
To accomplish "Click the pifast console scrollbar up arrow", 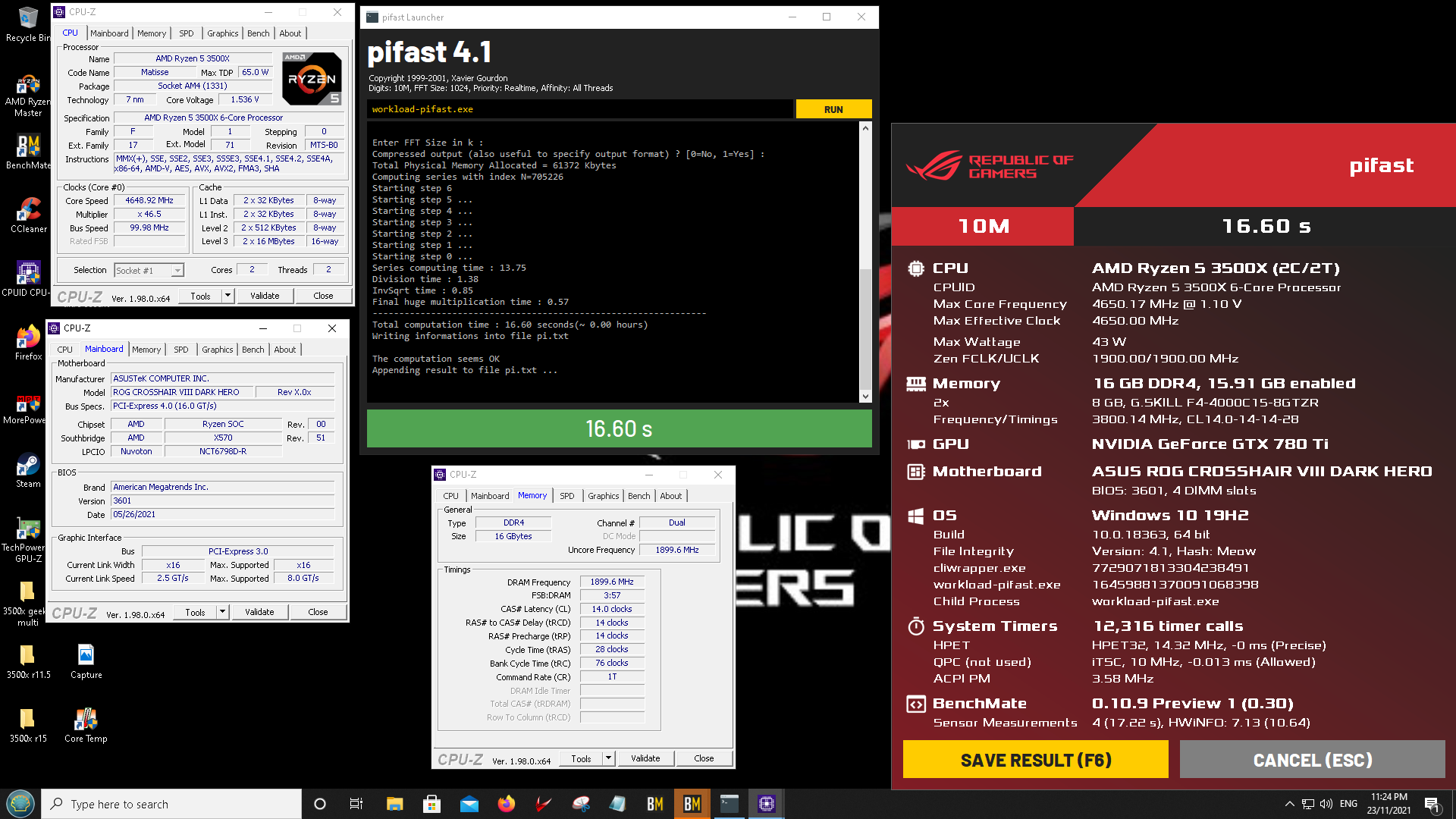I will 865,128.
